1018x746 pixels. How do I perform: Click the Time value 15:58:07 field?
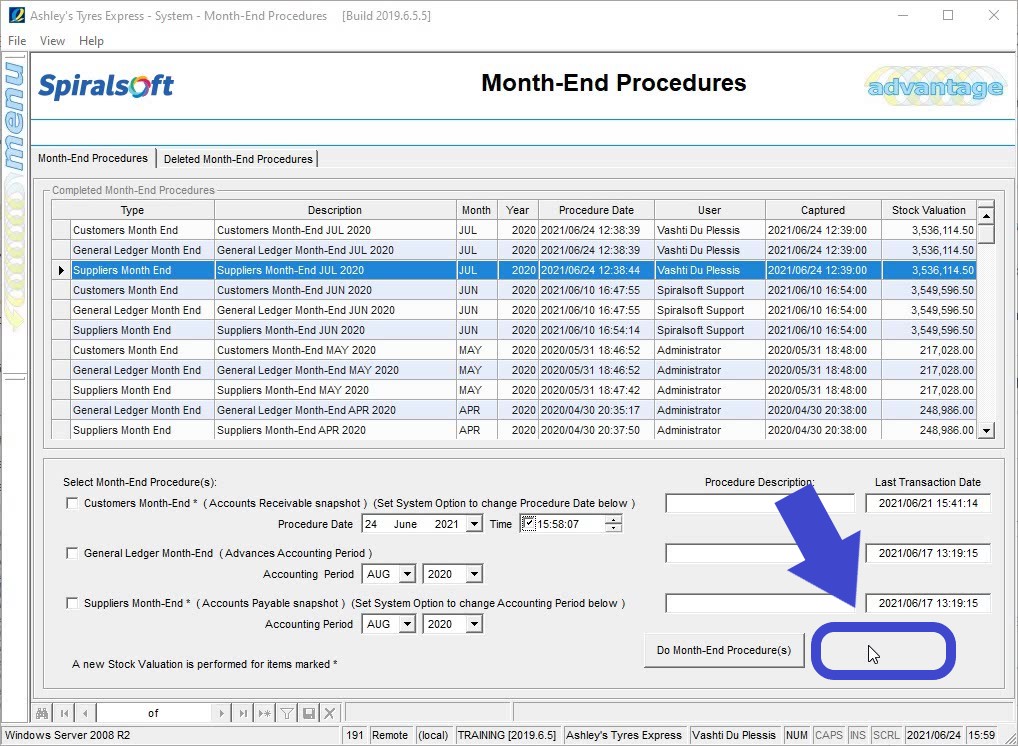[x=569, y=524]
